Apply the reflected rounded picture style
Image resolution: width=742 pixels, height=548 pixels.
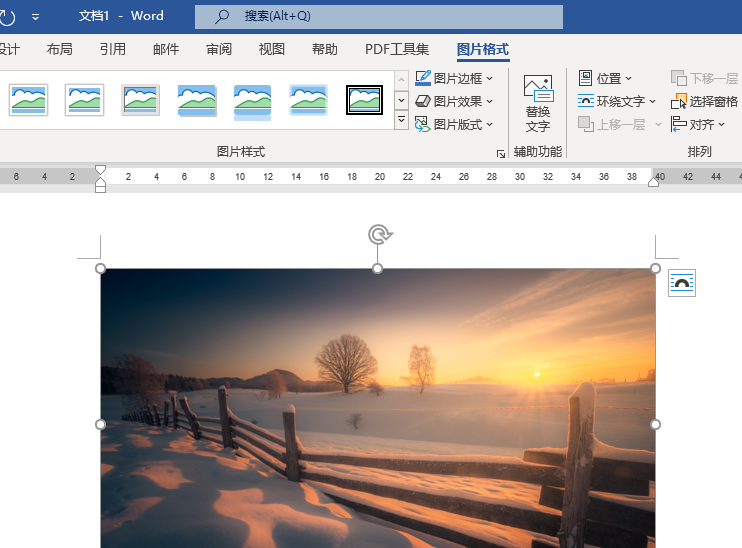click(252, 101)
